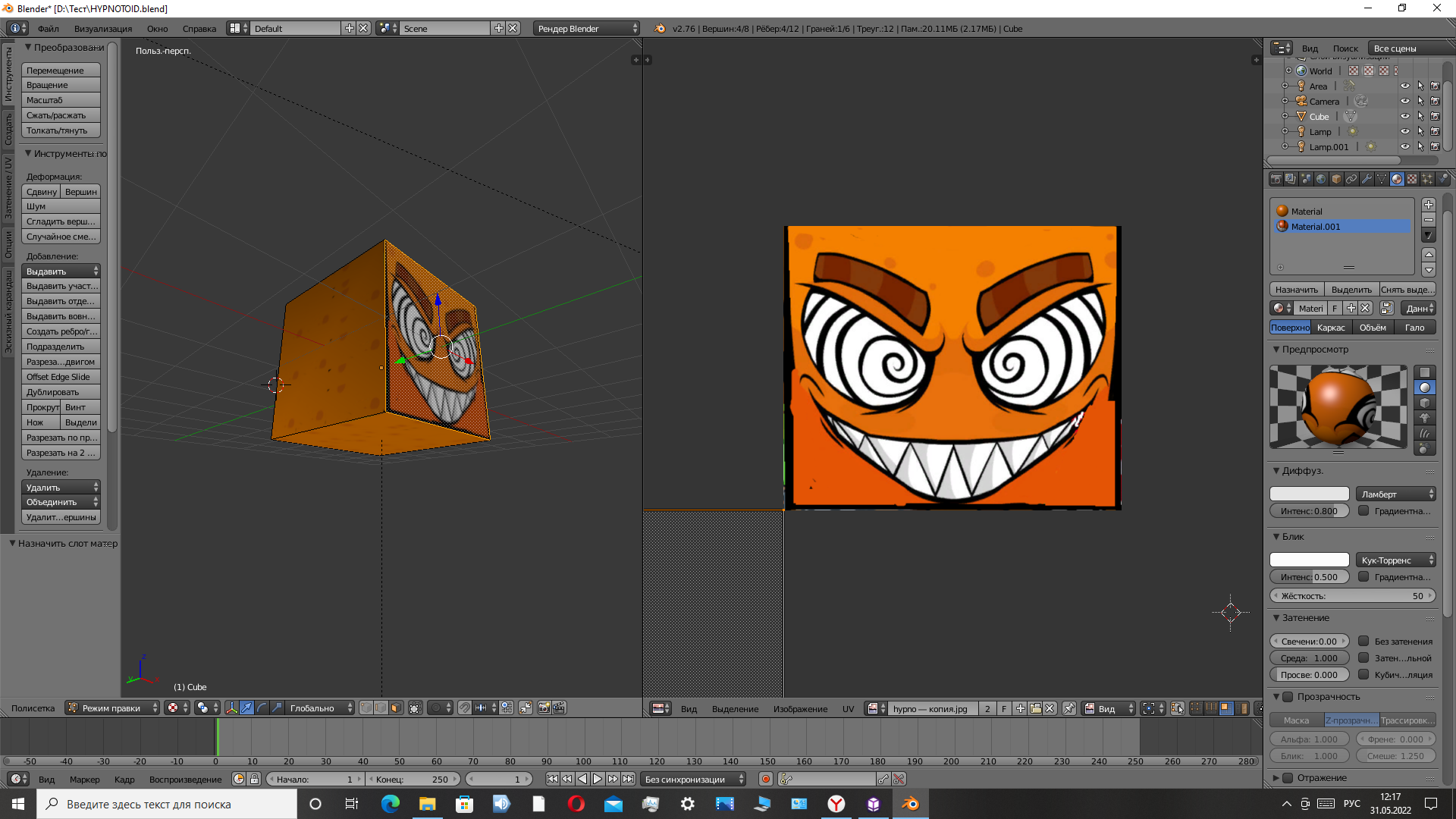Add new material slot with plus button
Image resolution: width=1456 pixels, height=819 pixels.
[x=1429, y=205]
